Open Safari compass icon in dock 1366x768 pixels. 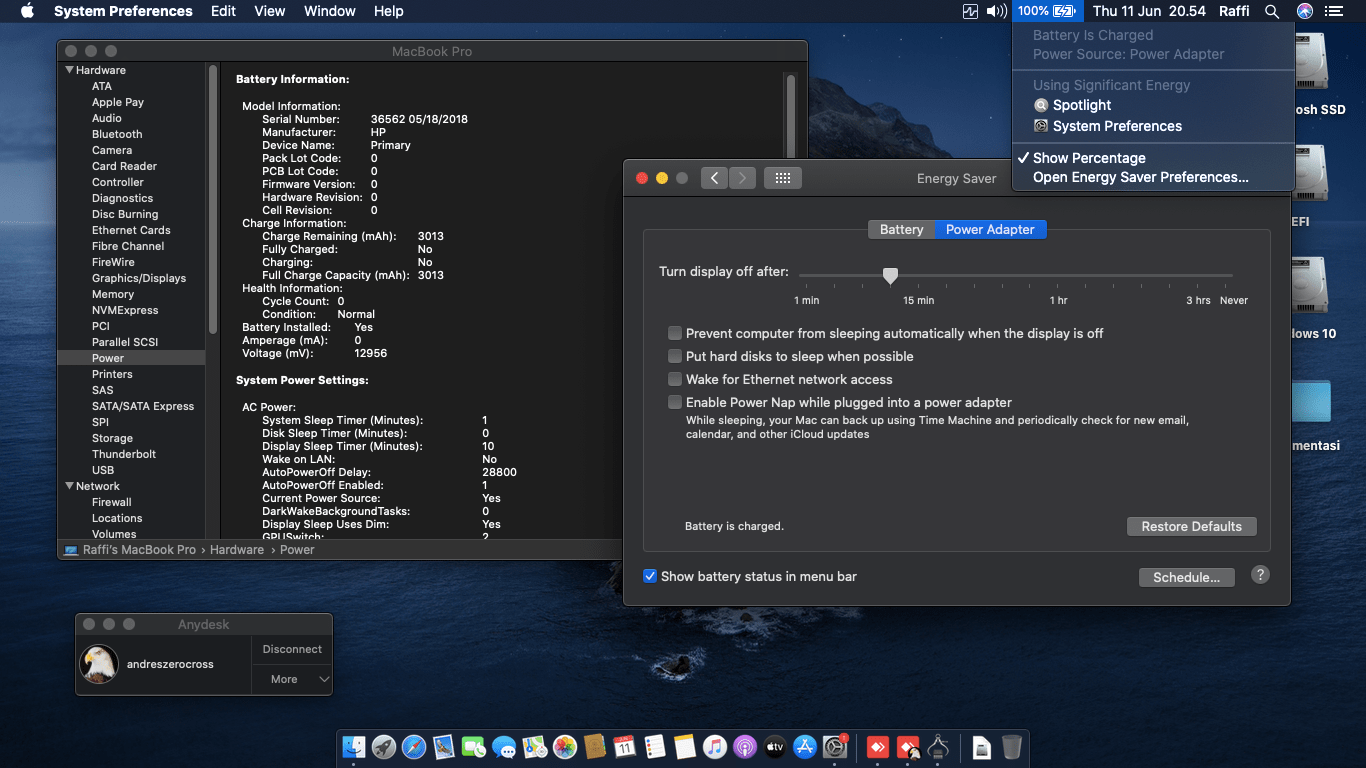414,747
